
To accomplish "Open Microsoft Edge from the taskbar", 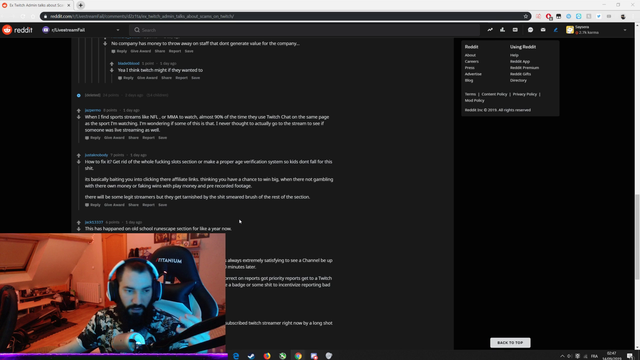I will tap(236, 356).
